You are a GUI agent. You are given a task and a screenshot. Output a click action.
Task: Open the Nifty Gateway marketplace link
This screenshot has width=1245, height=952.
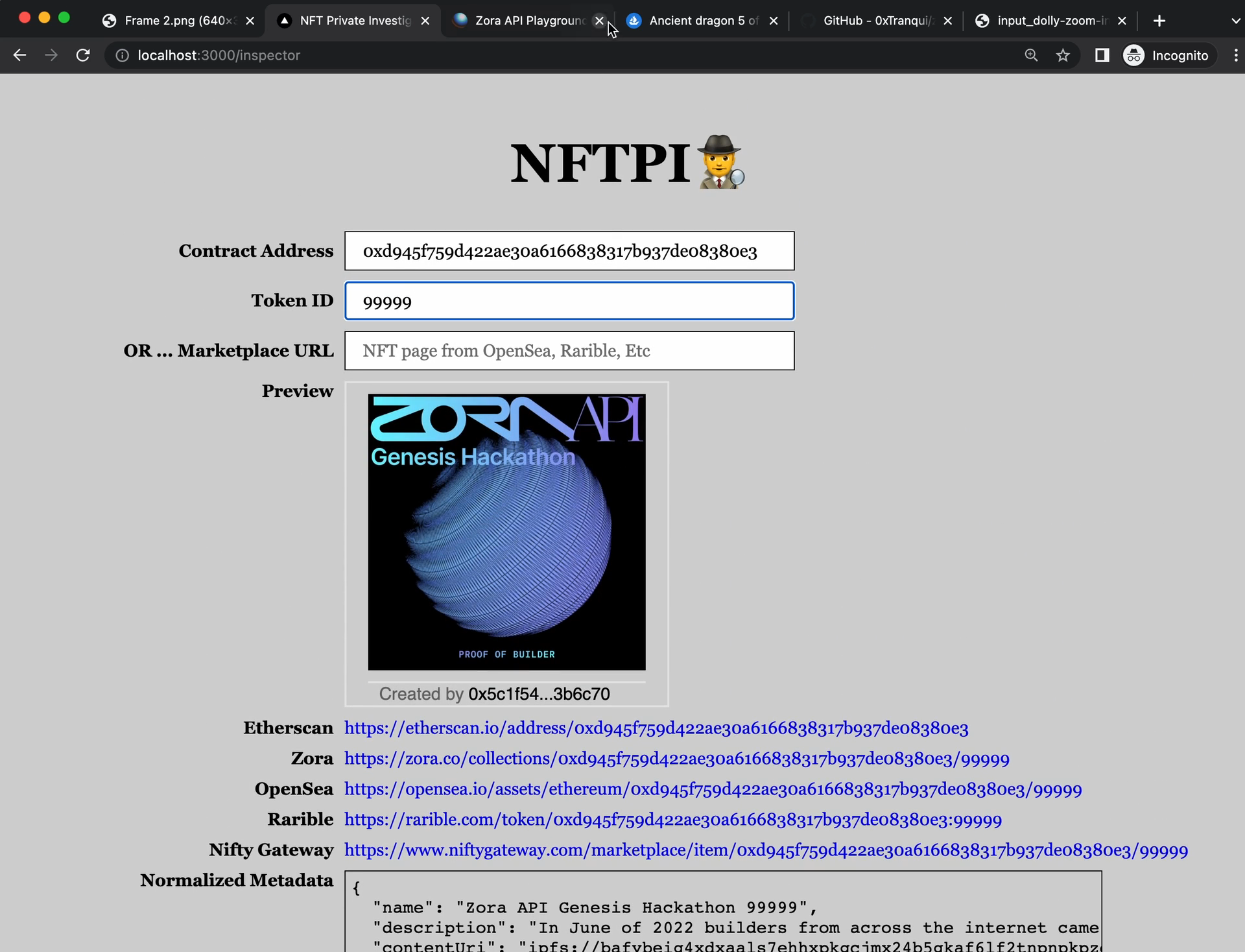pyautogui.click(x=766, y=850)
